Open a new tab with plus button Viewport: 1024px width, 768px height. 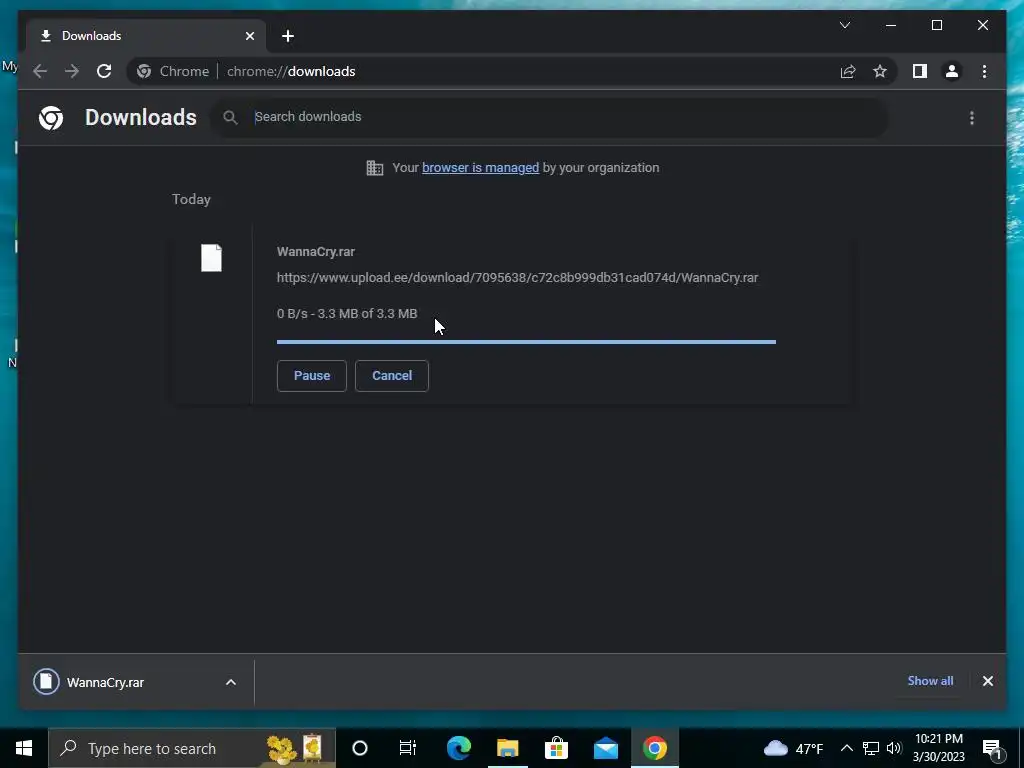[x=288, y=36]
